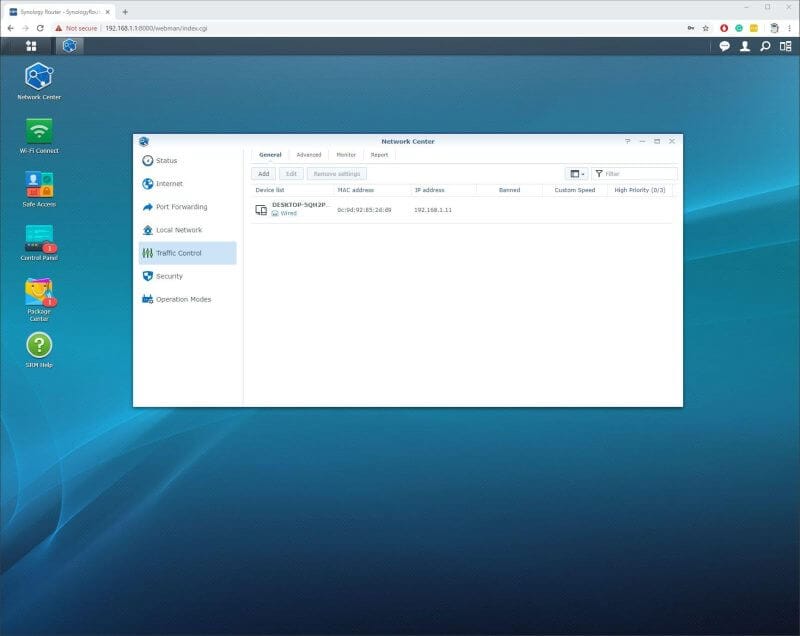
Task: Open Operation Modes in sidebar
Action: [x=183, y=299]
